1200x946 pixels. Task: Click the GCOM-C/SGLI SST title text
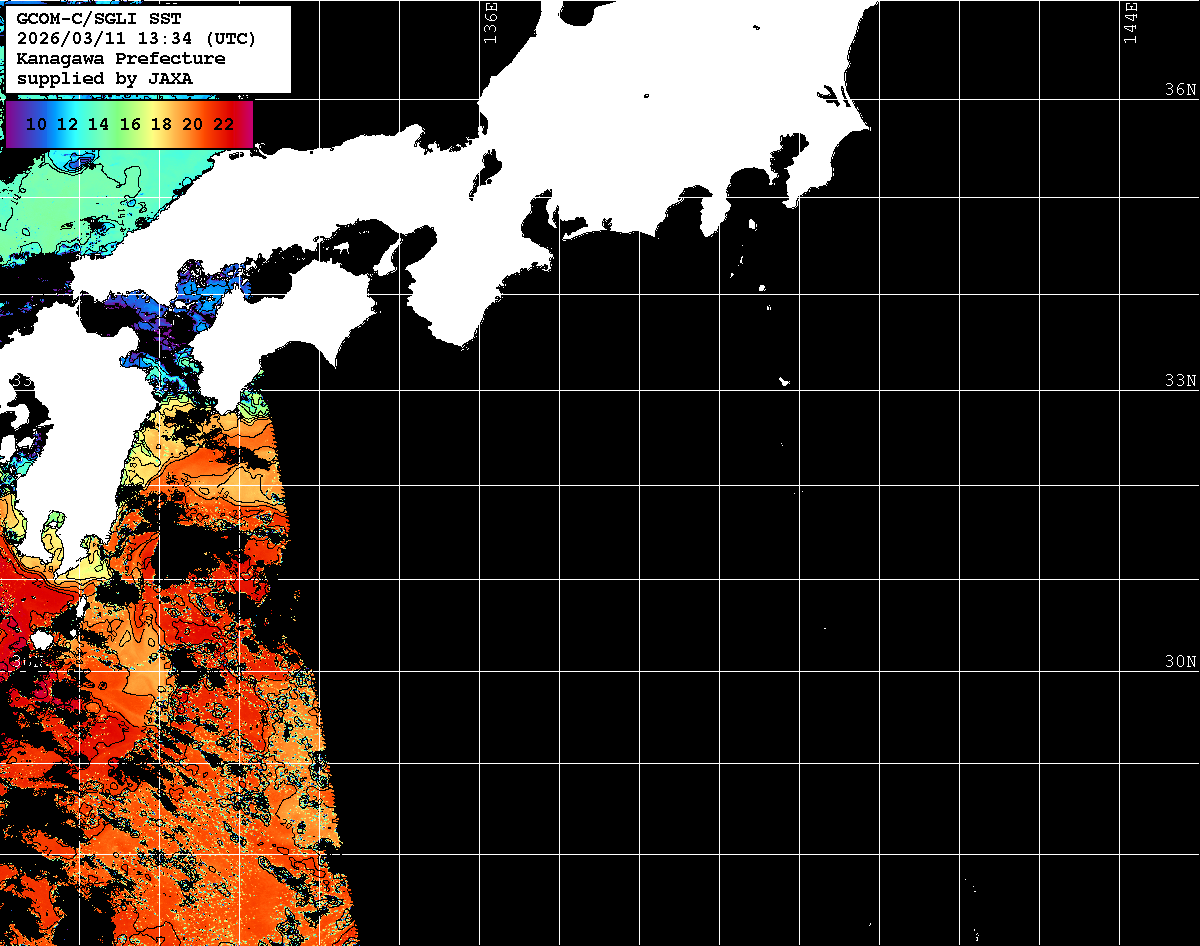(99, 19)
